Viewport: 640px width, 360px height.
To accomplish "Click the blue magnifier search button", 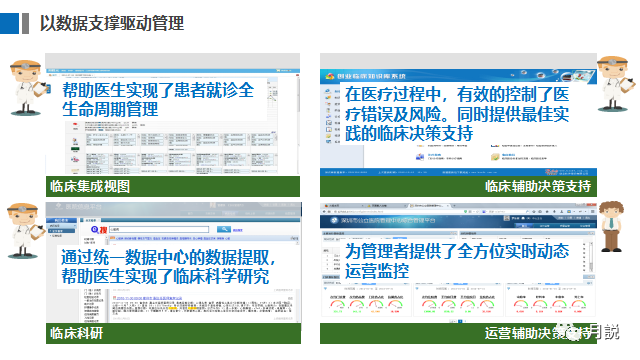I will coord(224,230).
